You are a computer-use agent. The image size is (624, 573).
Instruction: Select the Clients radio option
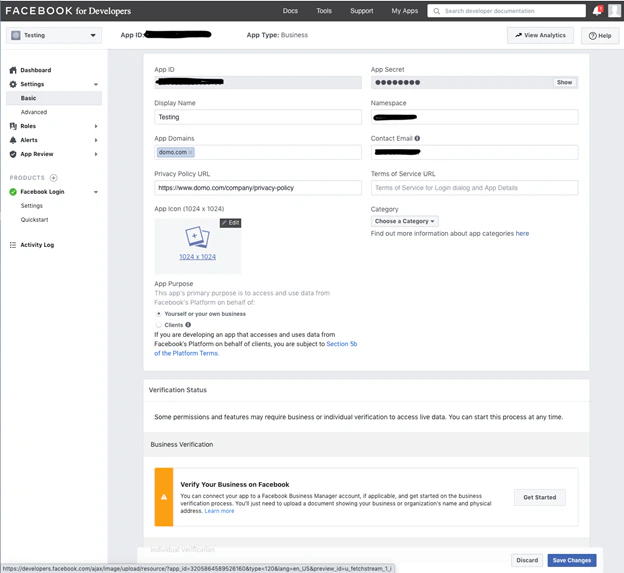coord(159,325)
